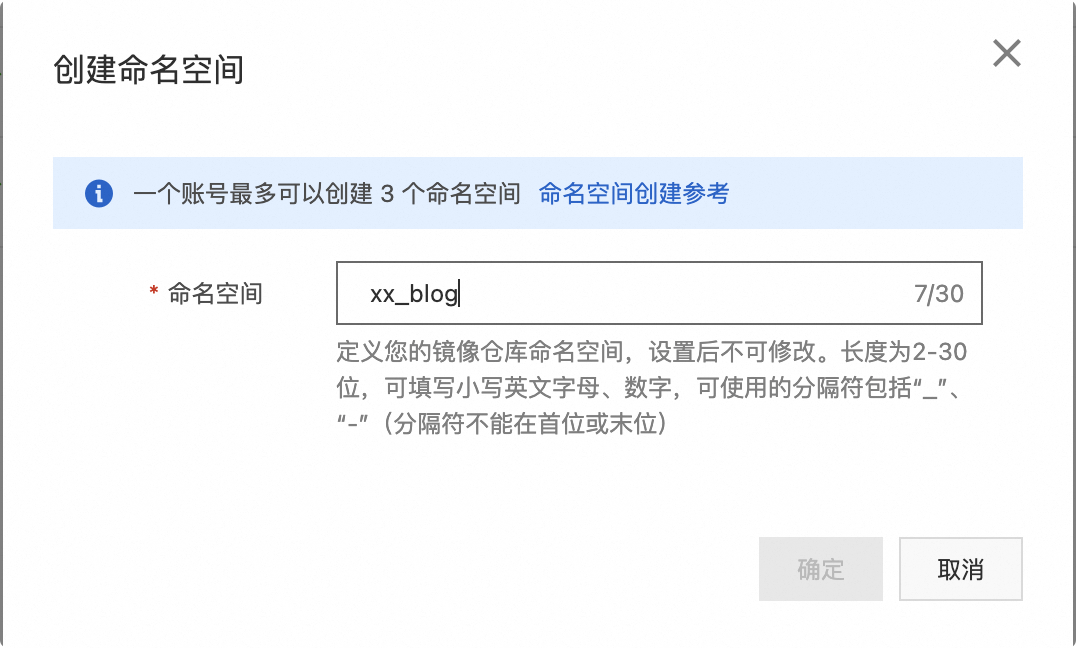
Task: Click empty space right of xx_blog in input
Action: (680, 294)
